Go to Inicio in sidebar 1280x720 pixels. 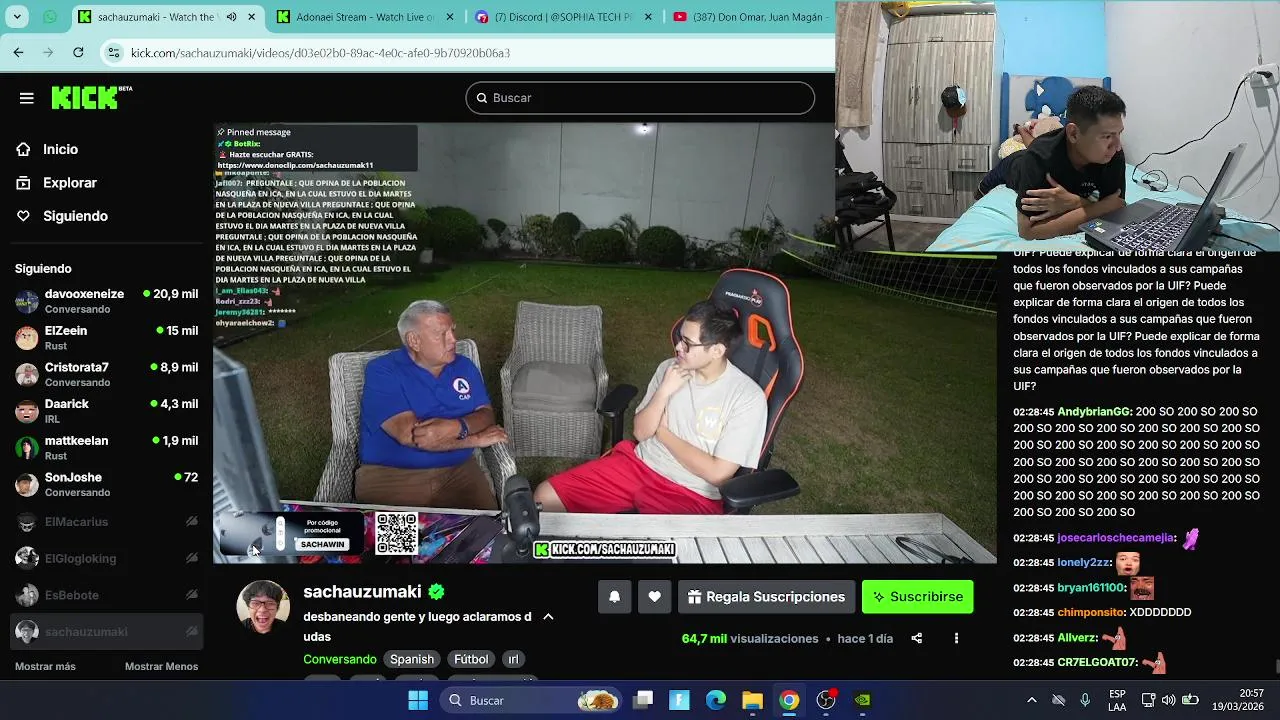(x=60, y=149)
